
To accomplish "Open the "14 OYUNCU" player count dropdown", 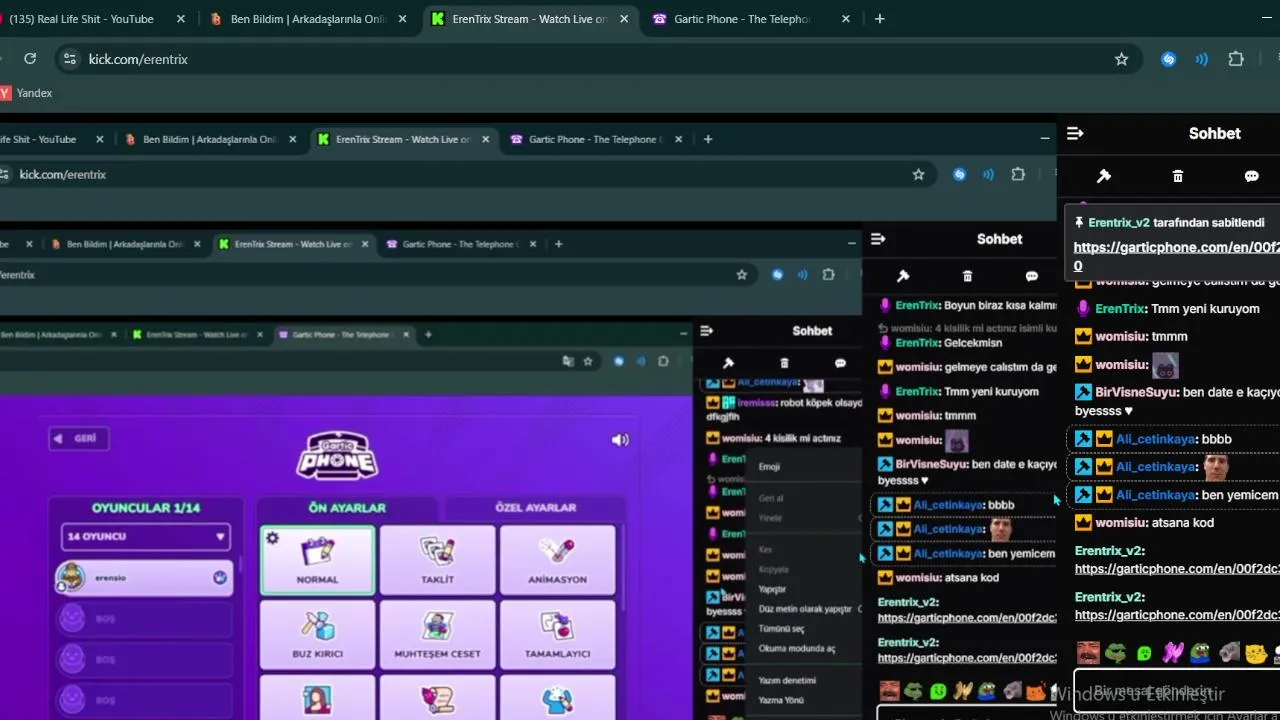I will [x=146, y=537].
